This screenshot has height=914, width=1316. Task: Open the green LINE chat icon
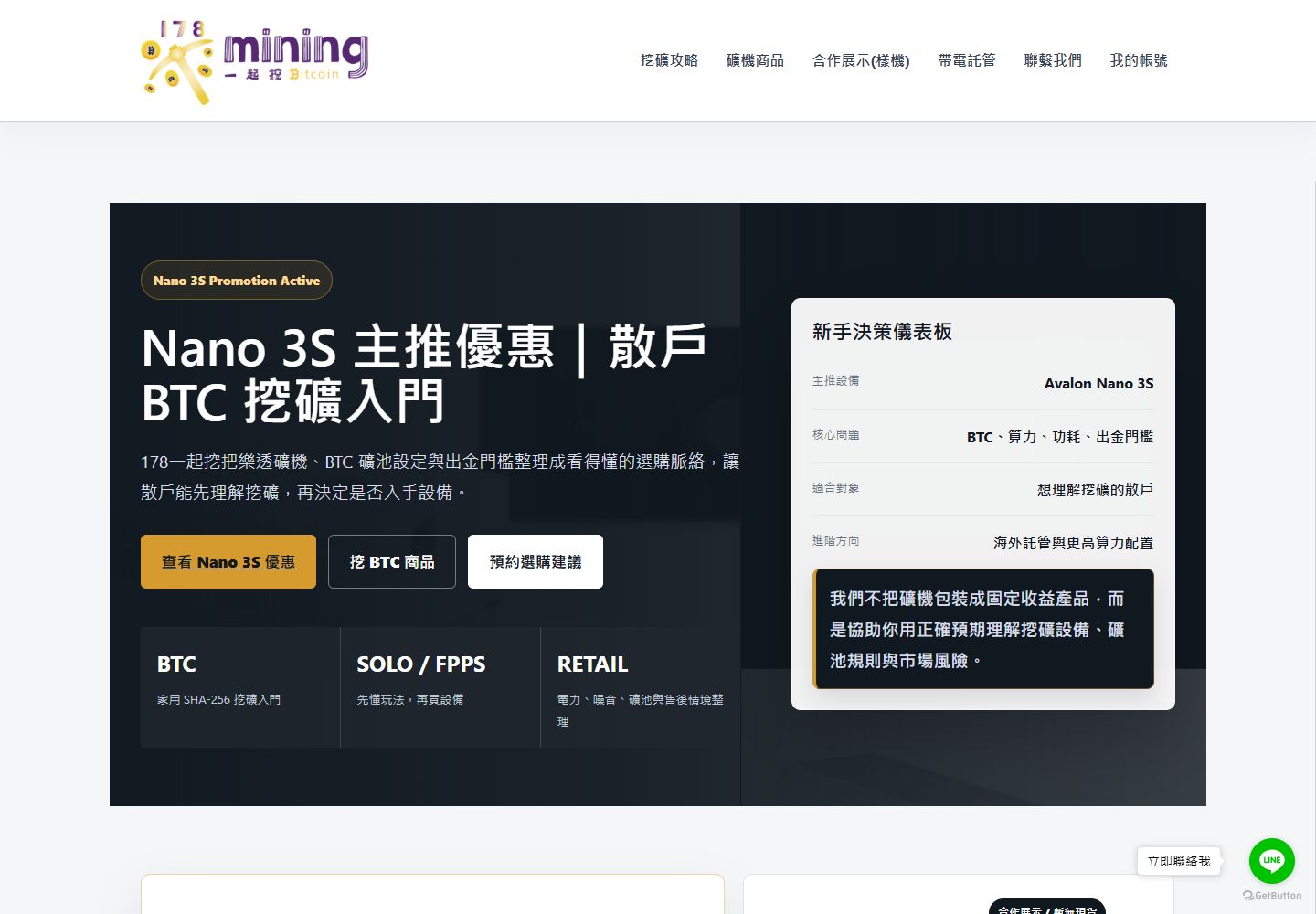(1272, 860)
